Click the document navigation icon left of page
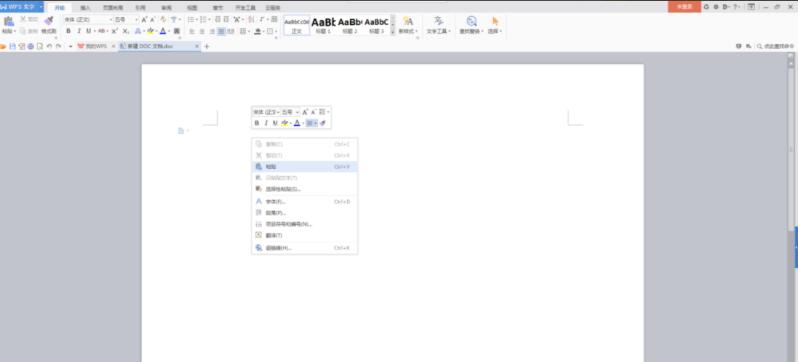Viewport: 798px width, 362px height. pyautogui.click(x=181, y=131)
